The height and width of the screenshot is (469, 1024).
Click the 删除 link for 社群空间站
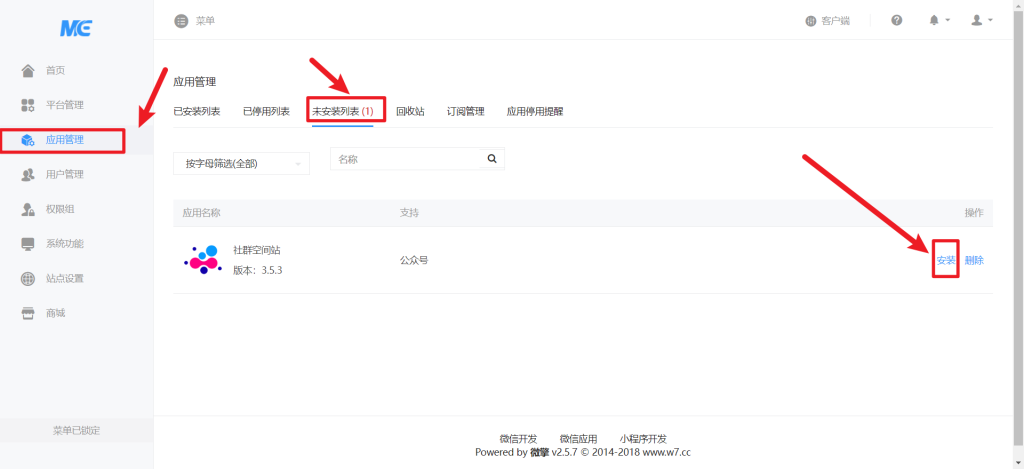(x=974, y=260)
